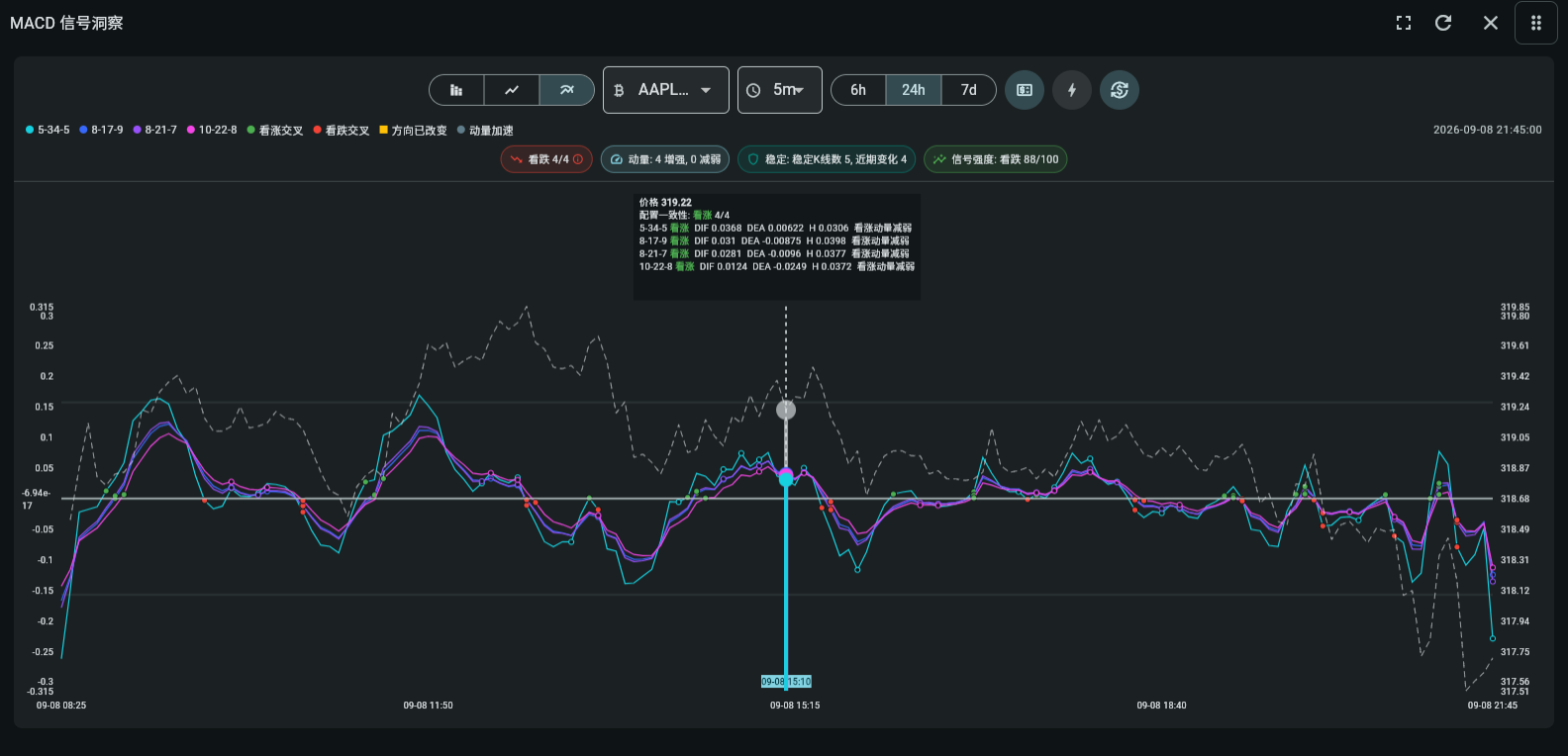Screen dimensions: 1568x756
Task: Toggle the 10-22-8 series legend
Action: [x=212, y=130]
